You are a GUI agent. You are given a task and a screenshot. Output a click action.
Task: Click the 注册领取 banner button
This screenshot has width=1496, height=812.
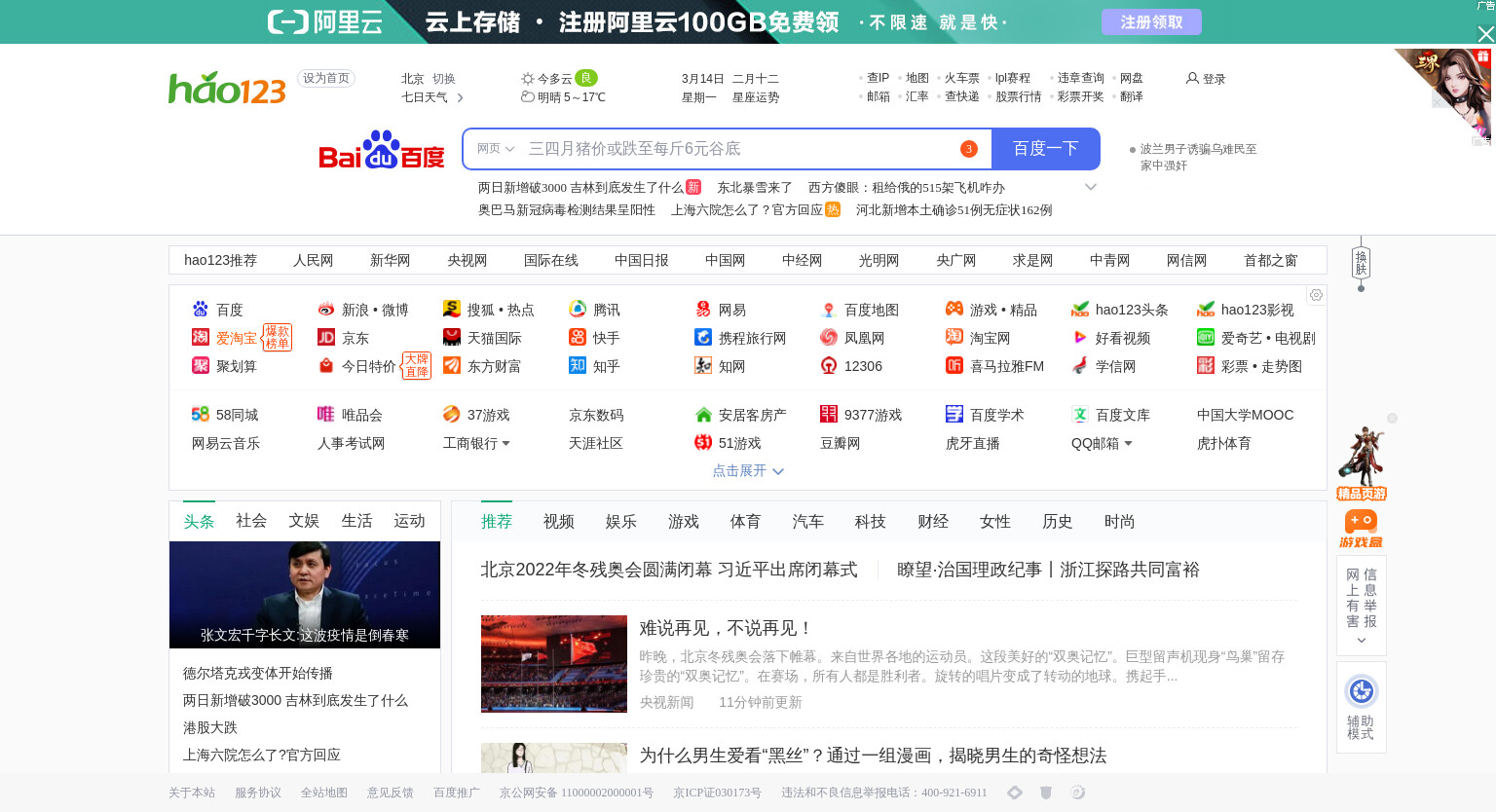(1151, 21)
